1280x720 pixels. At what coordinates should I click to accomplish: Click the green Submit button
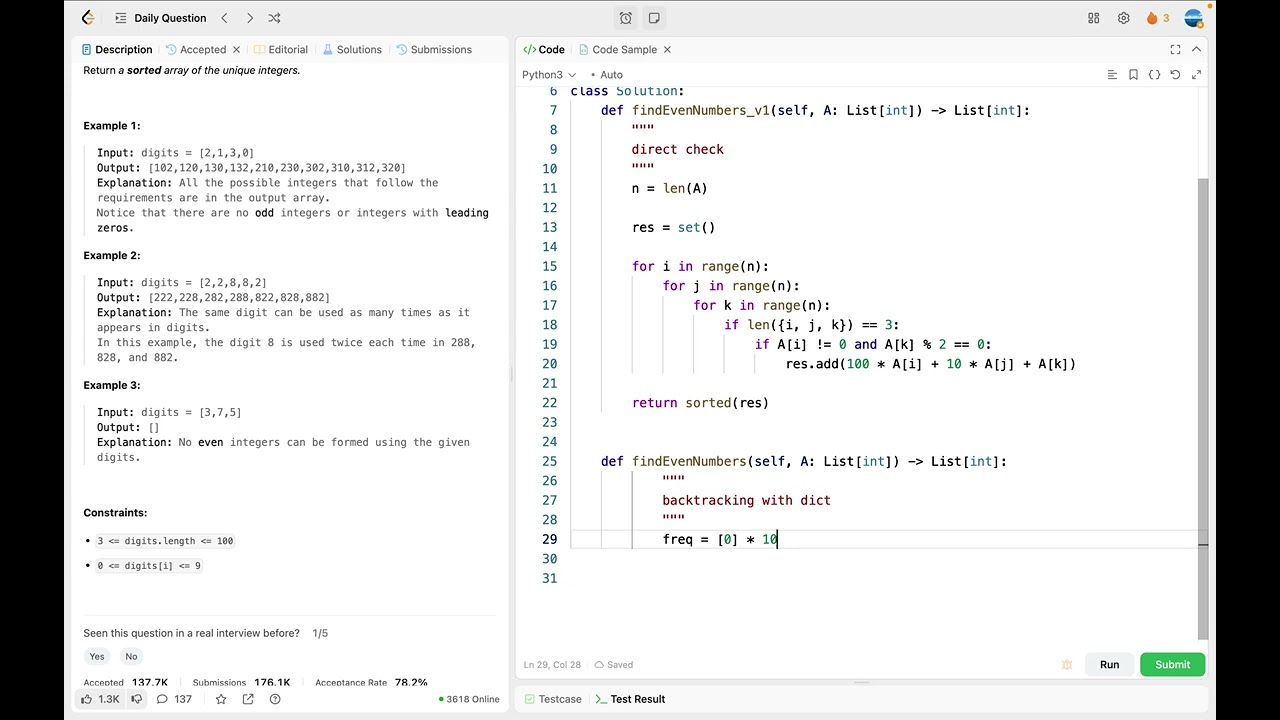pos(1172,665)
